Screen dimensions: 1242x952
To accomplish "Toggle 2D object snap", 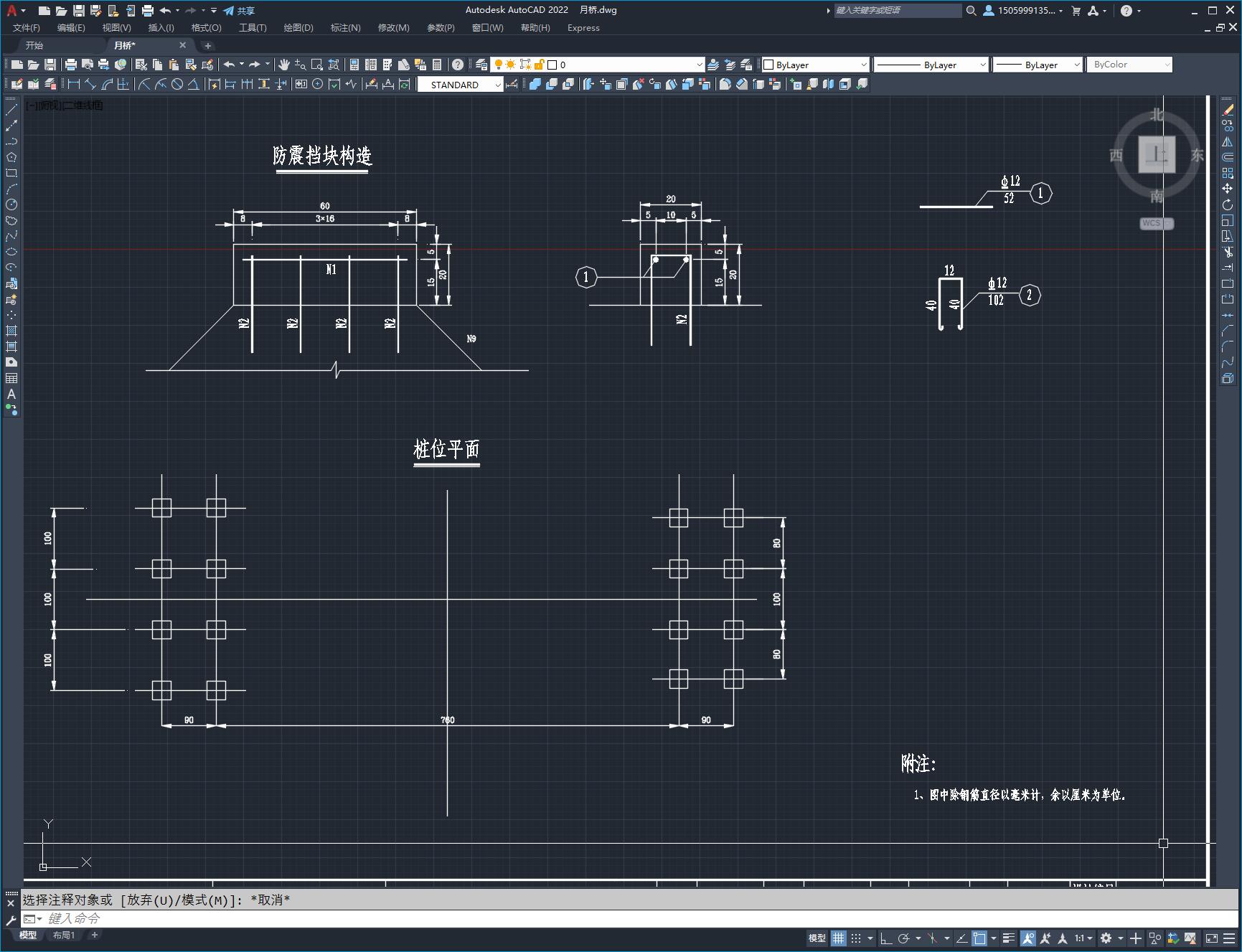I will (979, 938).
